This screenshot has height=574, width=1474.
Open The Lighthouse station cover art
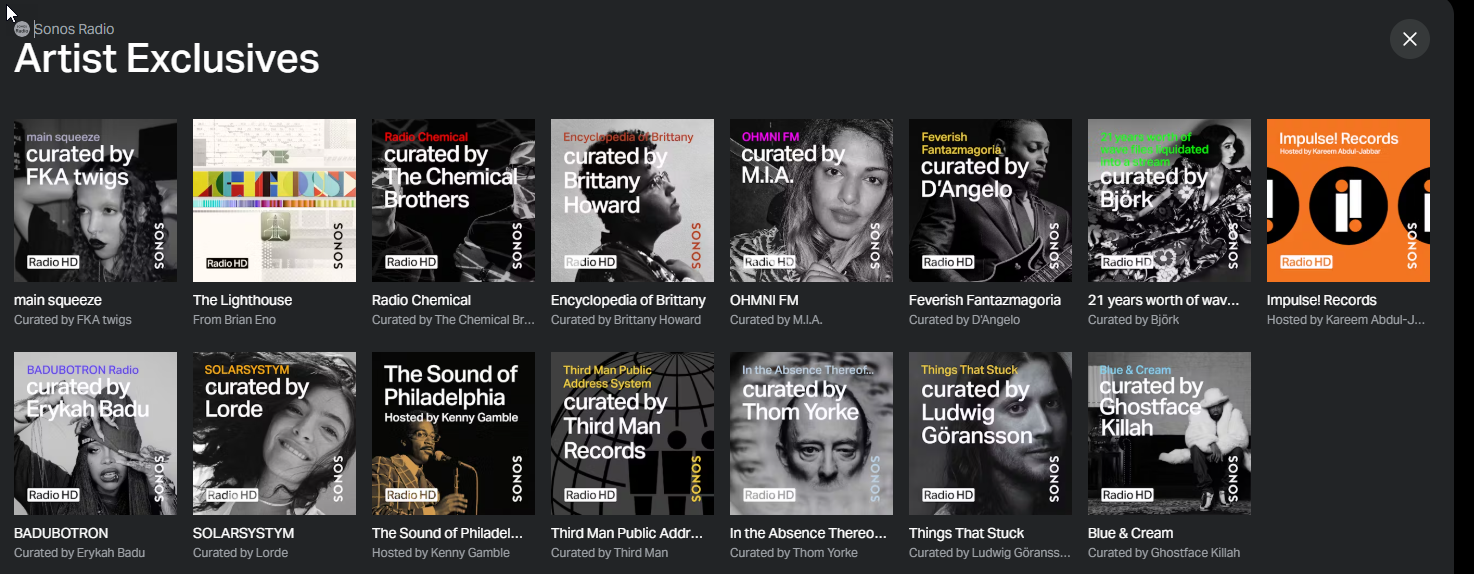(x=274, y=201)
